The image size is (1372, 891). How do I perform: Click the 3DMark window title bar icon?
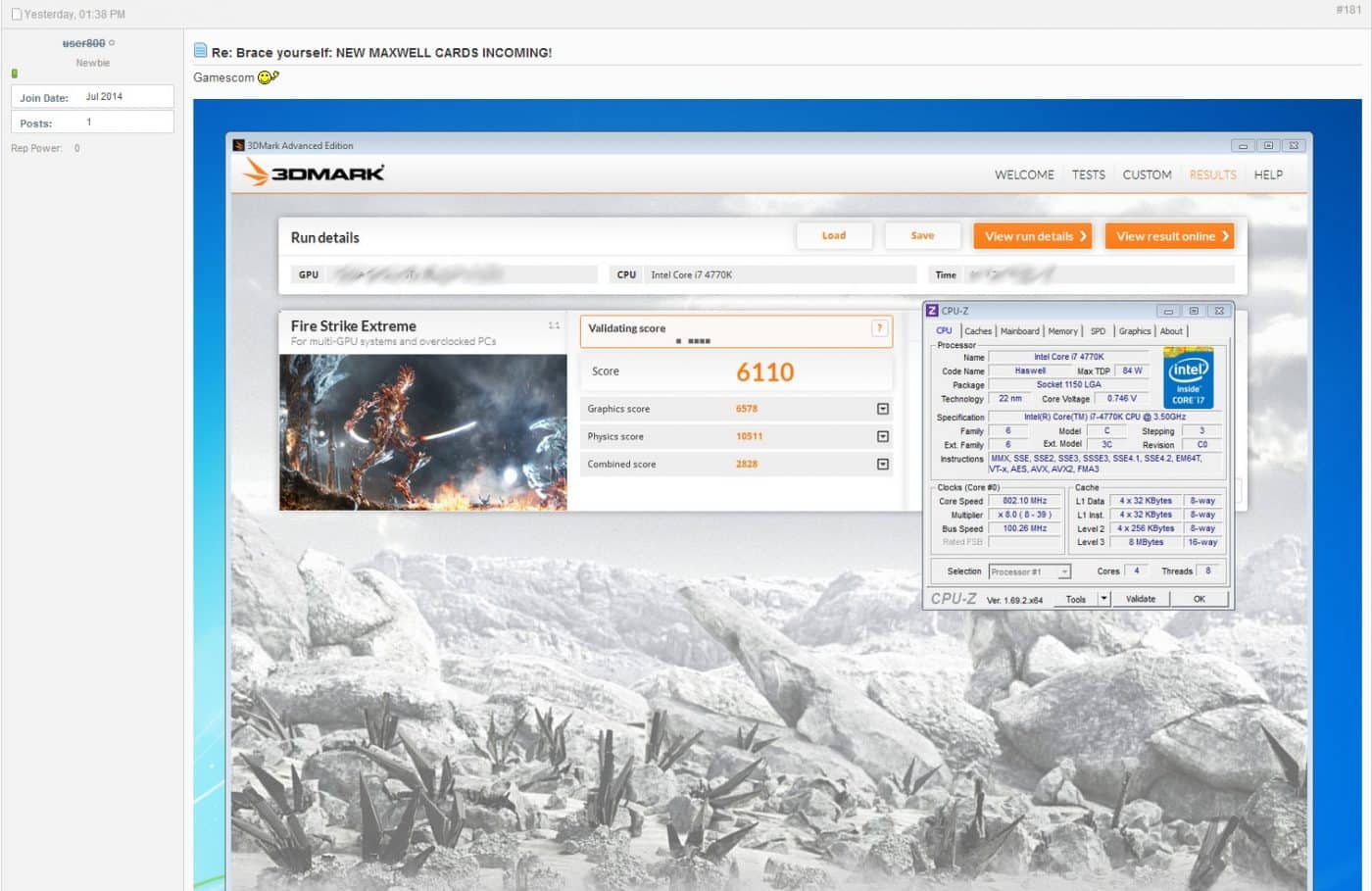238,145
